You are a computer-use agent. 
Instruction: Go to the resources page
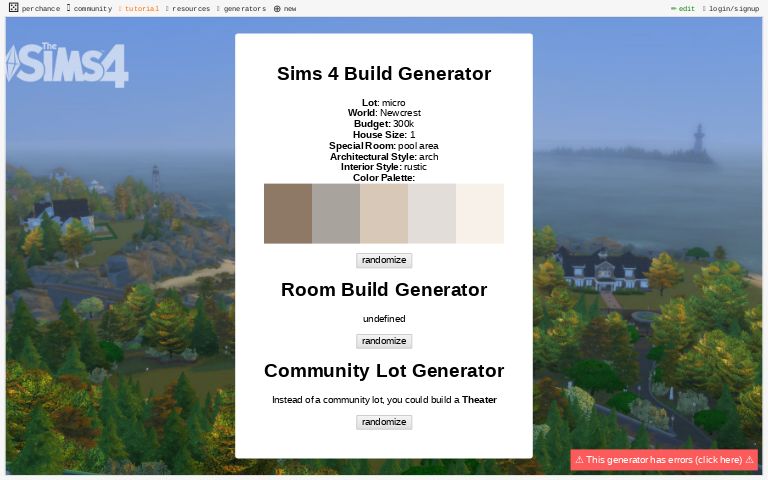coord(190,9)
